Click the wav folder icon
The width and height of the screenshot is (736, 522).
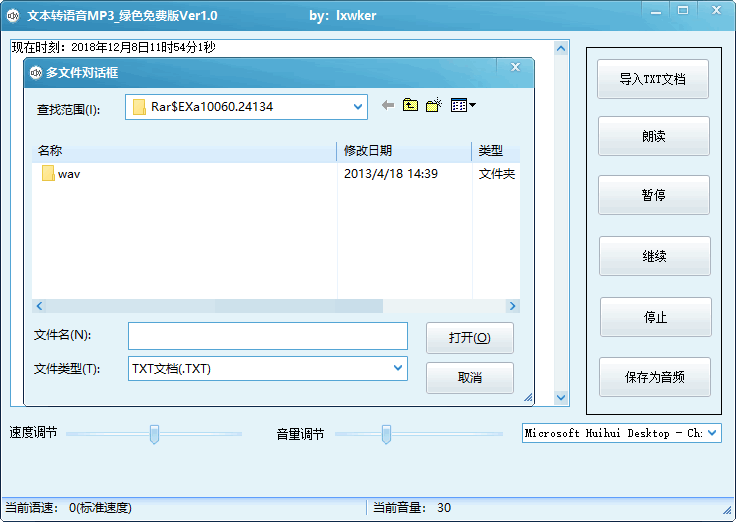(48, 173)
